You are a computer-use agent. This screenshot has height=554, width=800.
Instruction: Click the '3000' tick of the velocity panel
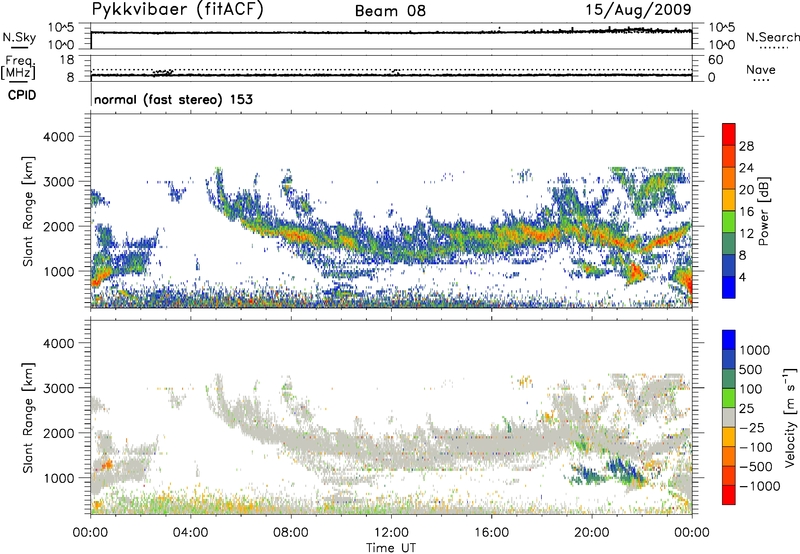click(58, 388)
